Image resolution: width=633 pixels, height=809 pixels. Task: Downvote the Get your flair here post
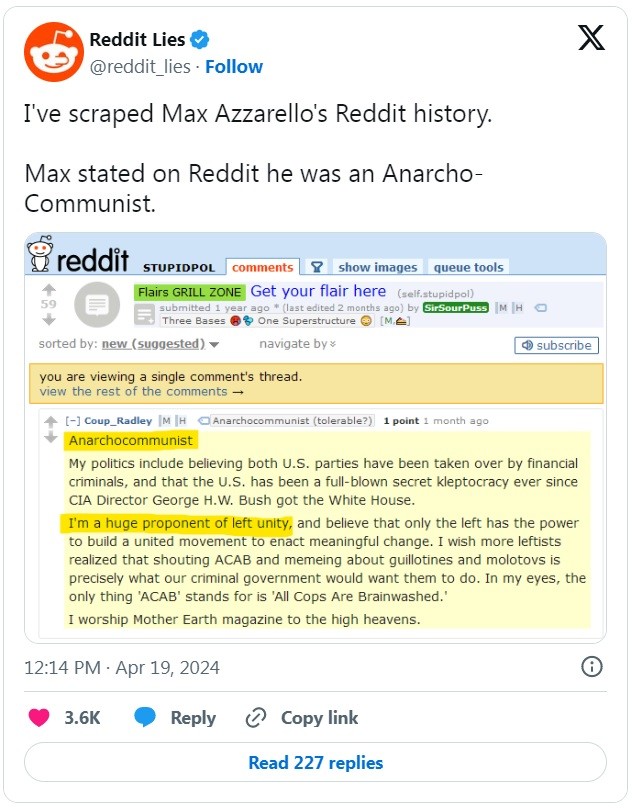(x=48, y=319)
